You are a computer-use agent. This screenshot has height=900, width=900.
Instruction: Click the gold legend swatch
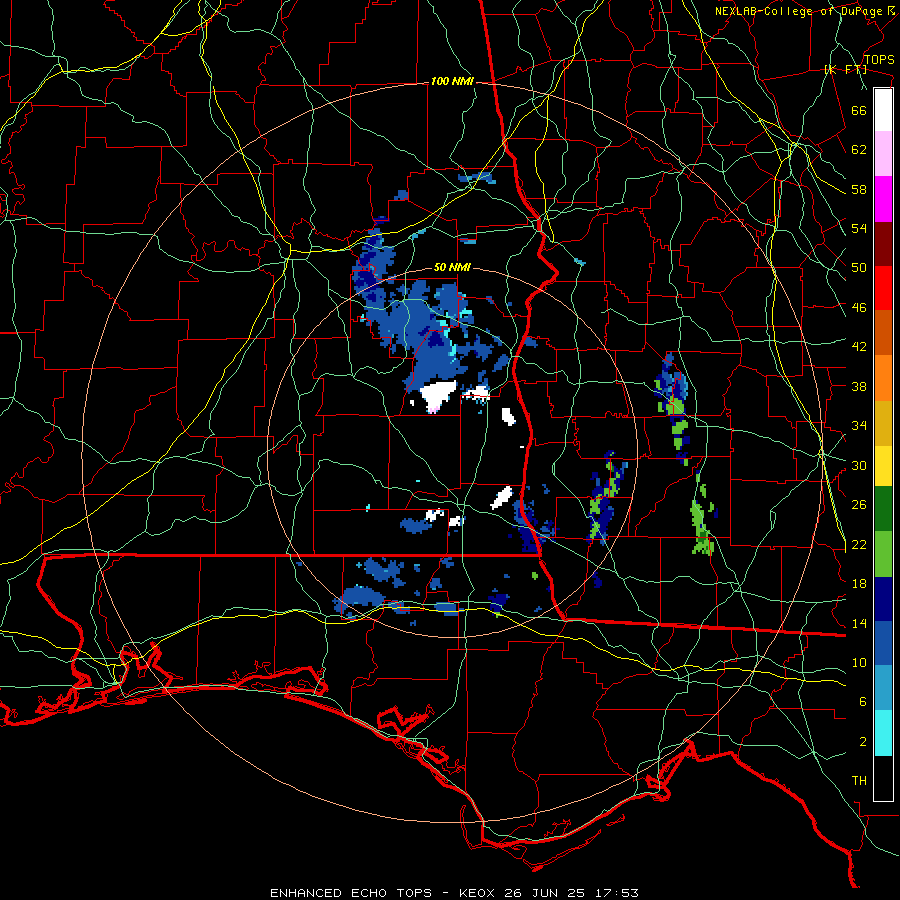(883, 423)
